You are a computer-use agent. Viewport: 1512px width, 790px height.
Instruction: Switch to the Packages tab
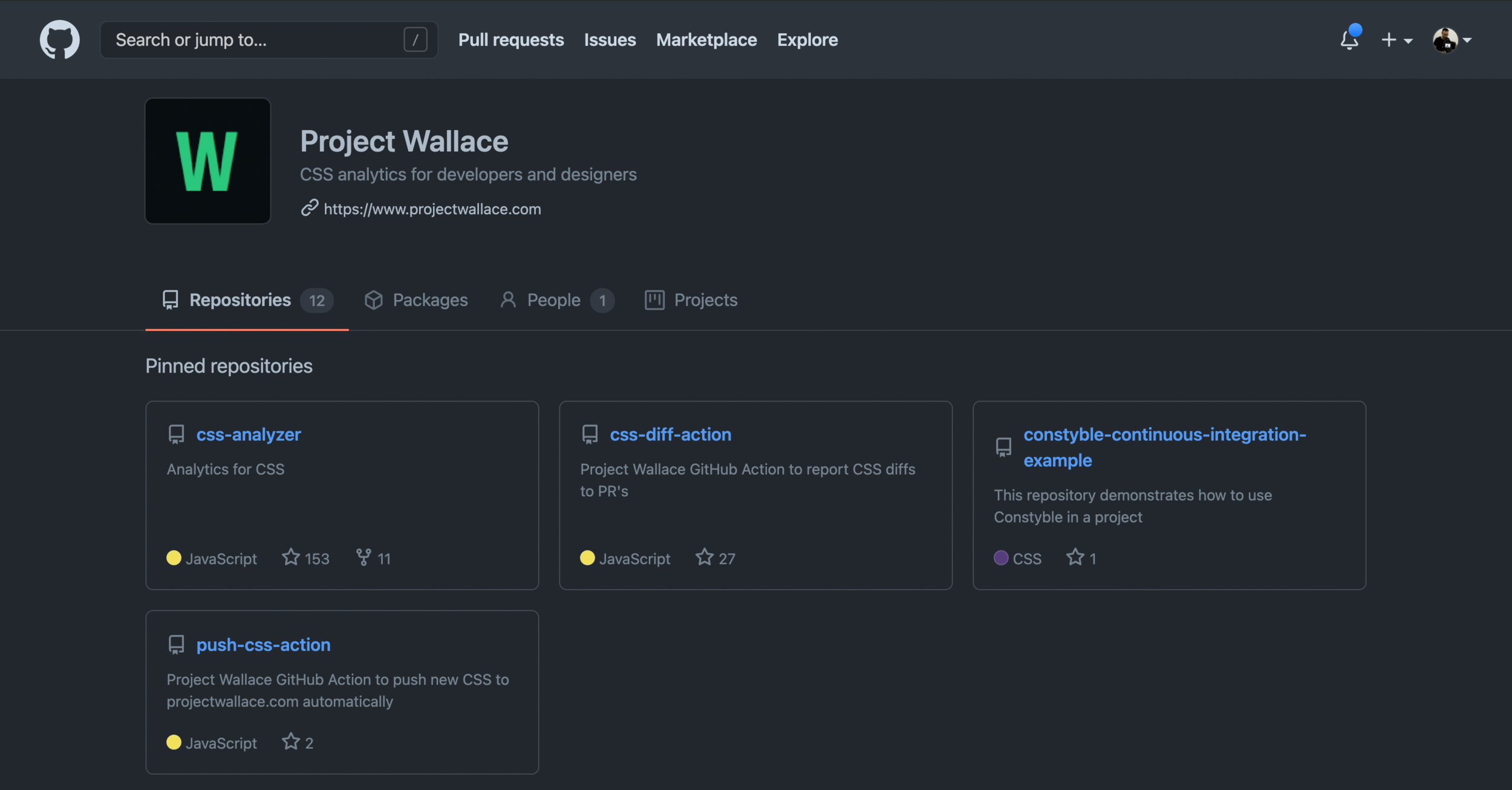pos(416,300)
